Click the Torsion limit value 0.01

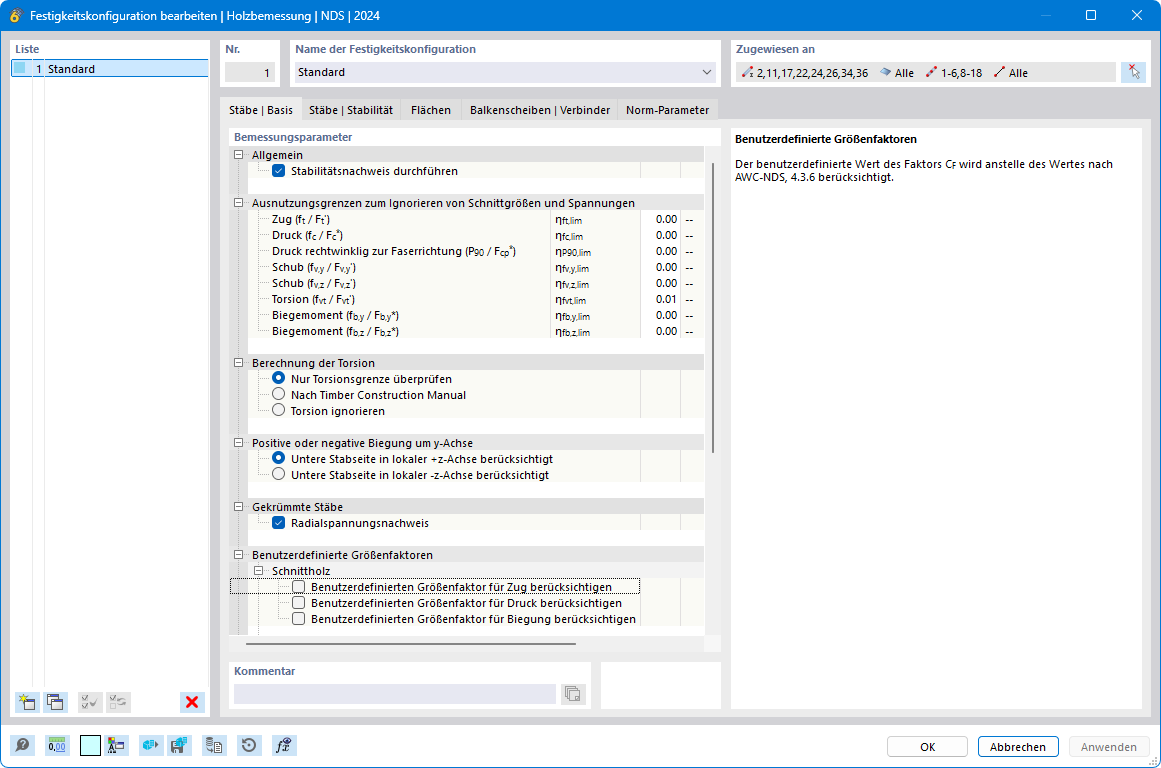[660, 299]
